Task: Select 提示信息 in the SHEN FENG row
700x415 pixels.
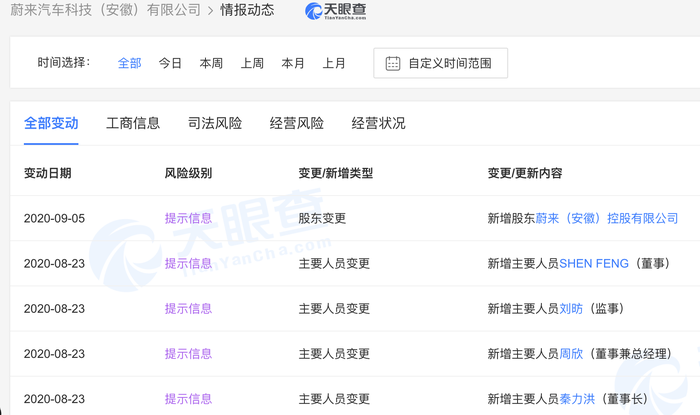Action: pyautogui.click(x=188, y=264)
